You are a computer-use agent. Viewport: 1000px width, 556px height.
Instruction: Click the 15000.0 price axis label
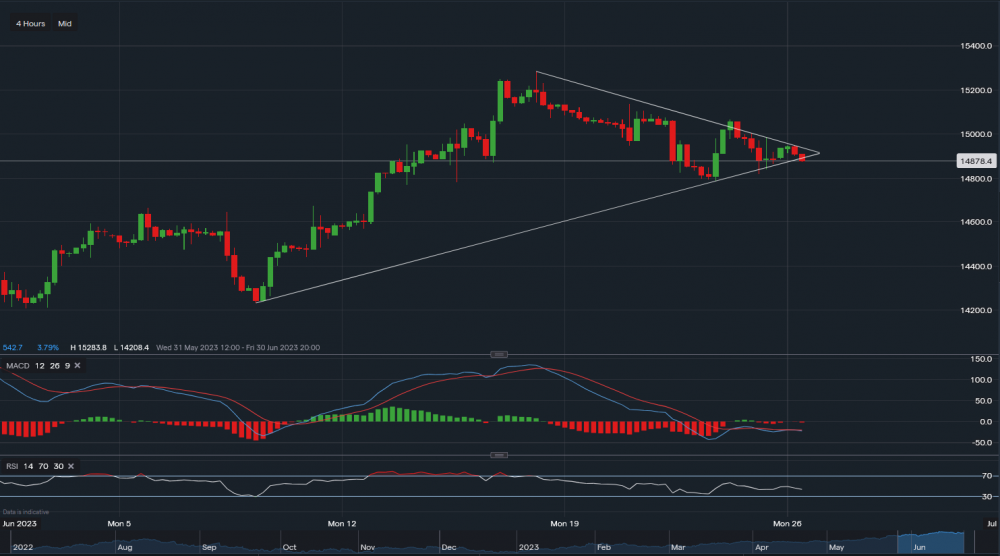973,134
